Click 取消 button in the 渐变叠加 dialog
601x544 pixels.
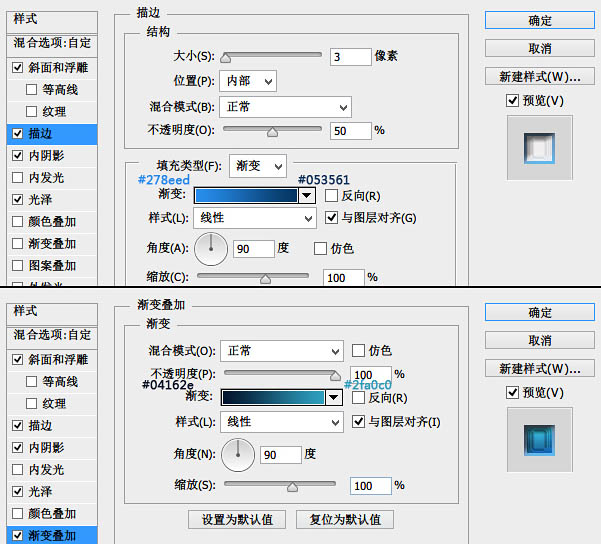540,340
